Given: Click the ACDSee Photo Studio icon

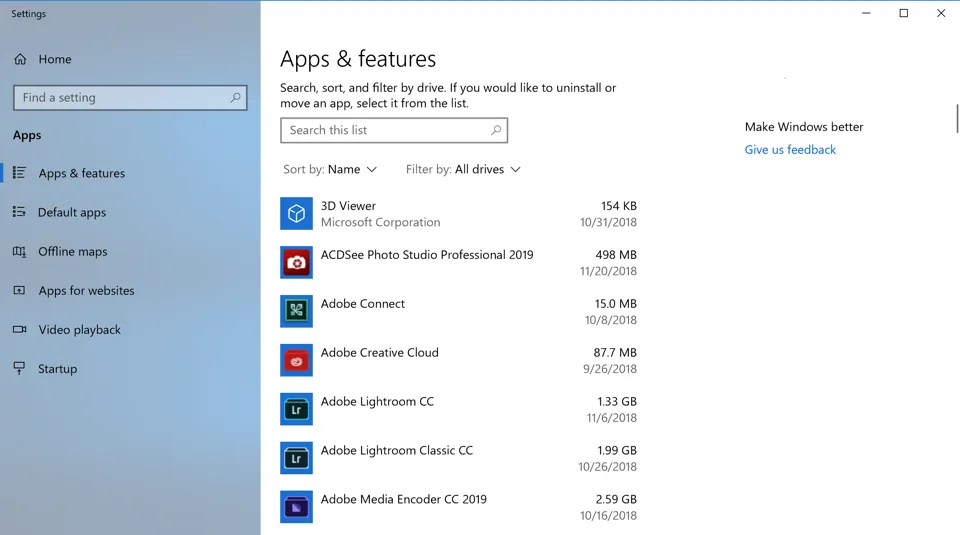Looking at the screenshot, I should pyautogui.click(x=296, y=263).
